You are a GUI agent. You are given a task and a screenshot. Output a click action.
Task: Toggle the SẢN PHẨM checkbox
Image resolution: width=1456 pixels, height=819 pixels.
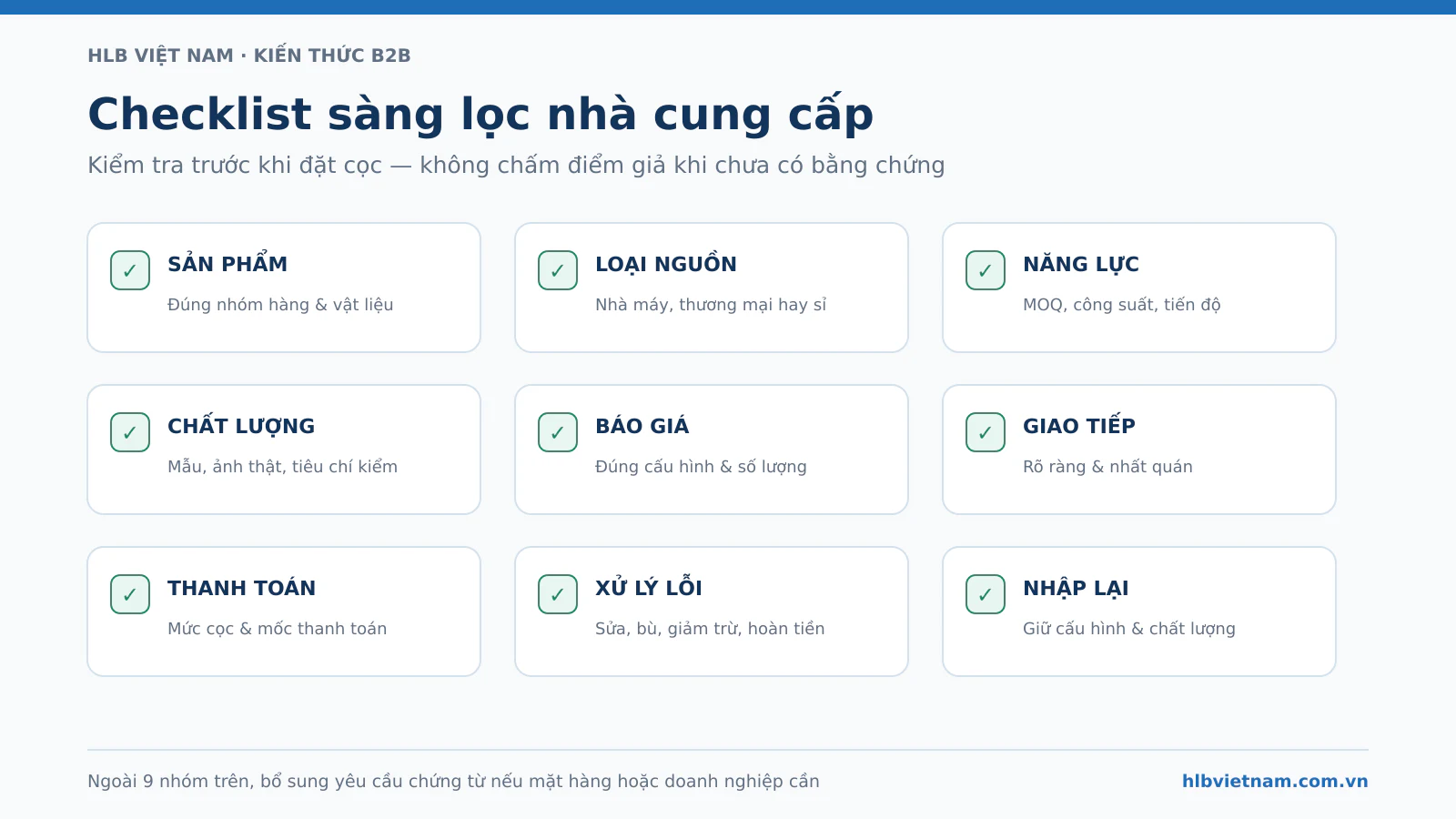130,270
